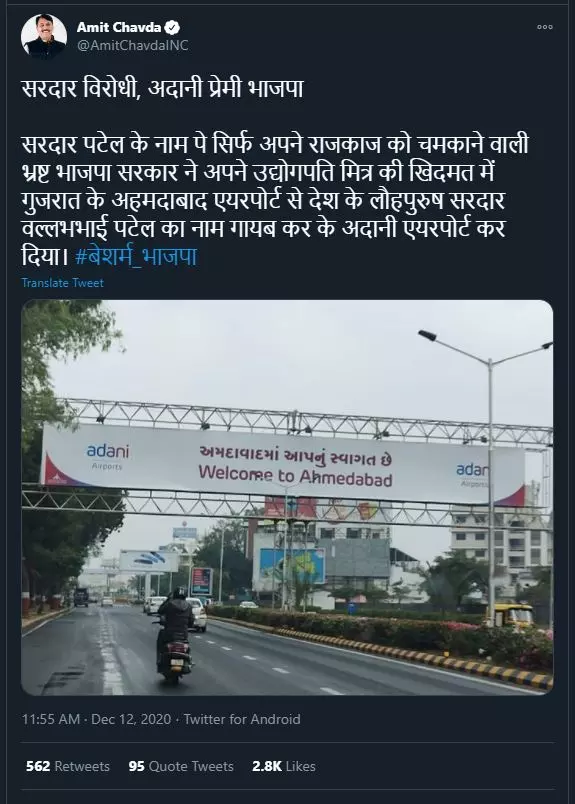The height and width of the screenshot is (804, 575).
Task: Open the Amit Chavda display name link
Action: (x=119, y=27)
